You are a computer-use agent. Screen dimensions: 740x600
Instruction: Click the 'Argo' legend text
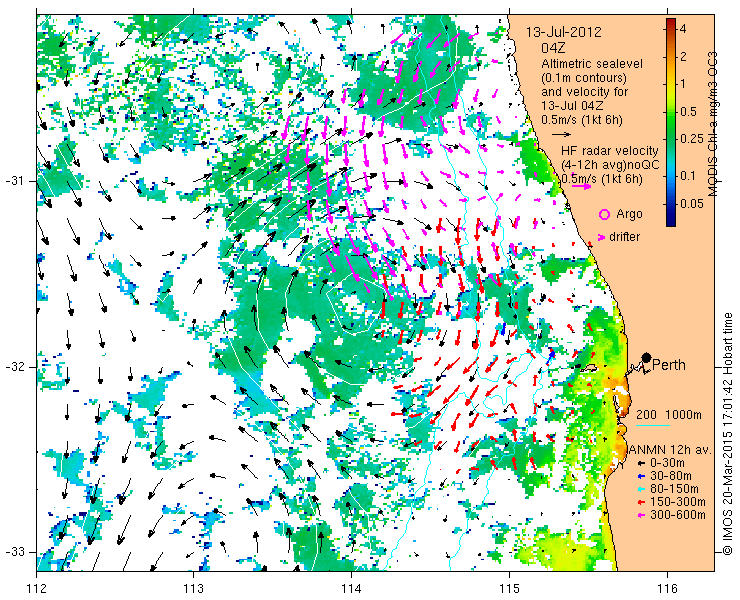click(x=630, y=214)
